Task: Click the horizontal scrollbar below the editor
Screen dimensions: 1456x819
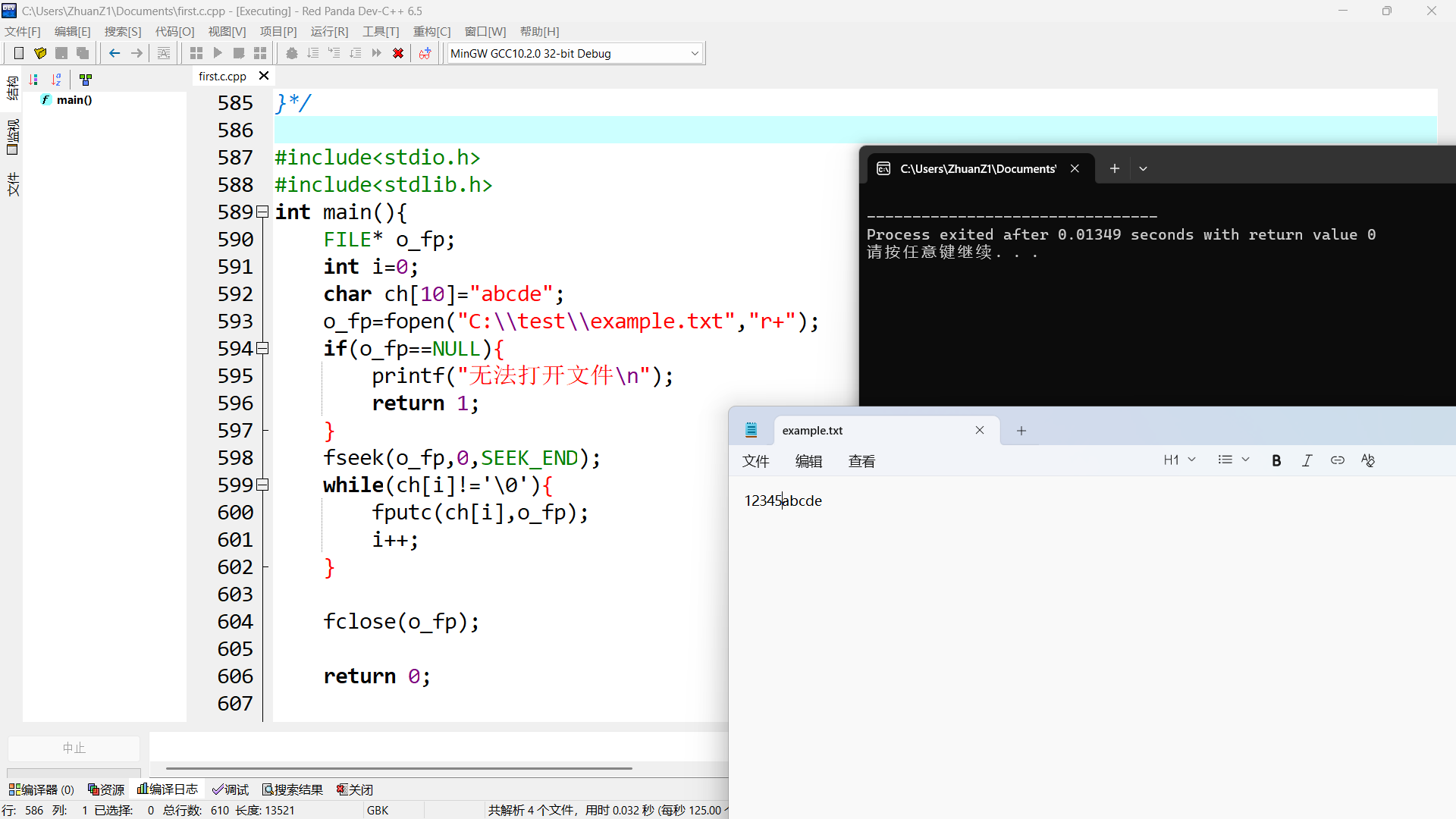Action: click(x=398, y=768)
